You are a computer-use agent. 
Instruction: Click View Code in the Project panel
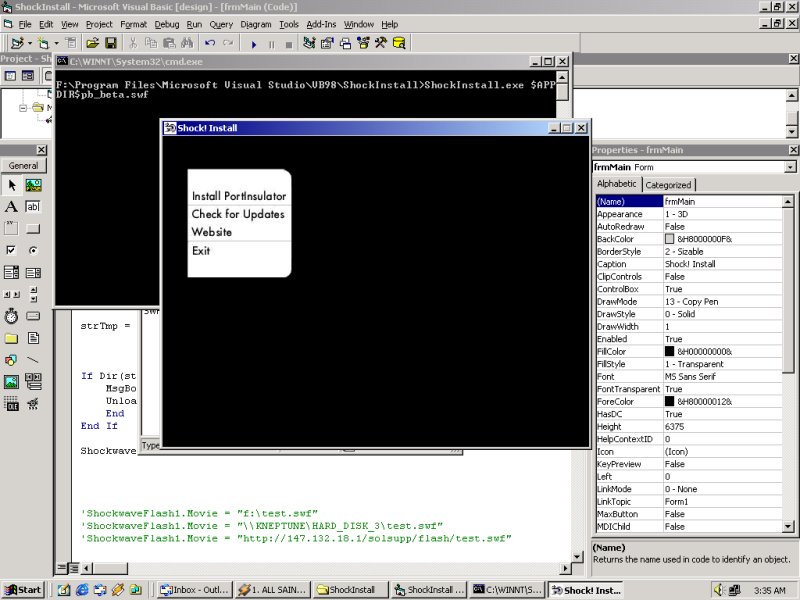tap(9, 76)
